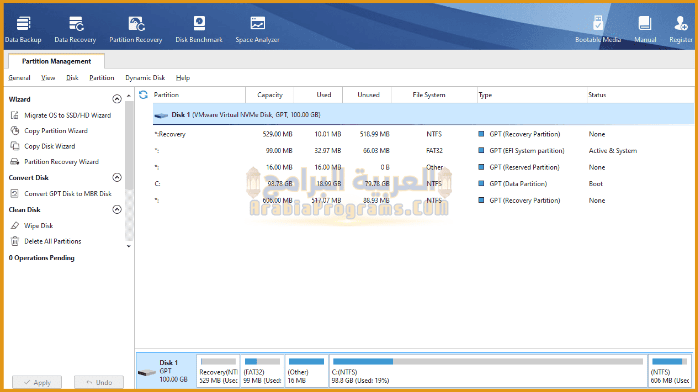Select the Partition Management tab
The image size is (698, 392).
pyautogui.click(x=57, y=61)
